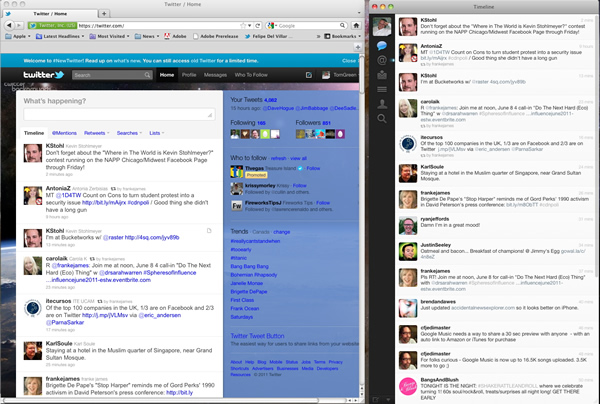
Task: Click JustinSeeley avatar in Timeline app window
Action: click(408, 252)
